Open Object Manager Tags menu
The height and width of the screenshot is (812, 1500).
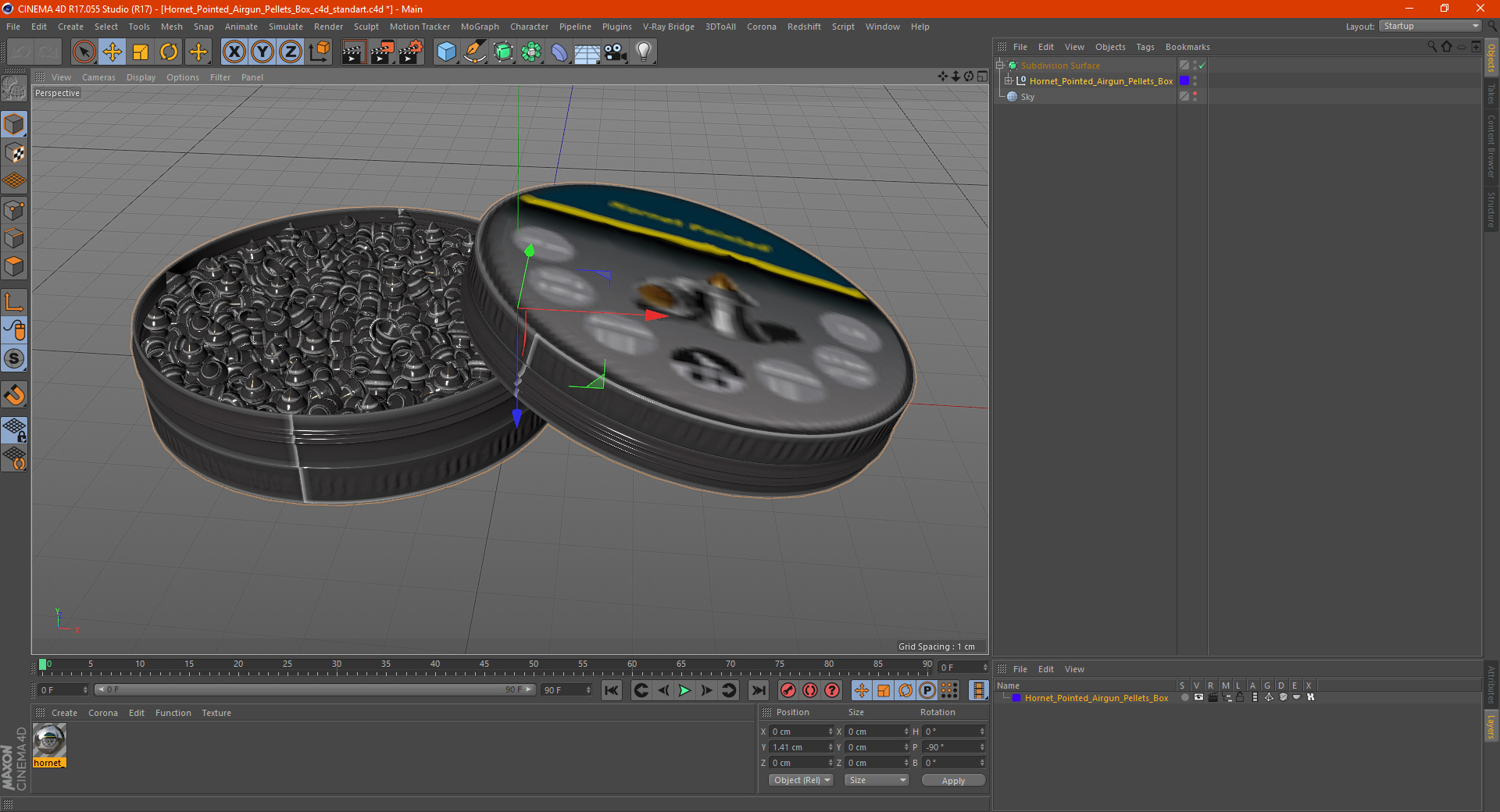pyautogui.click(x=1145, y=47)
